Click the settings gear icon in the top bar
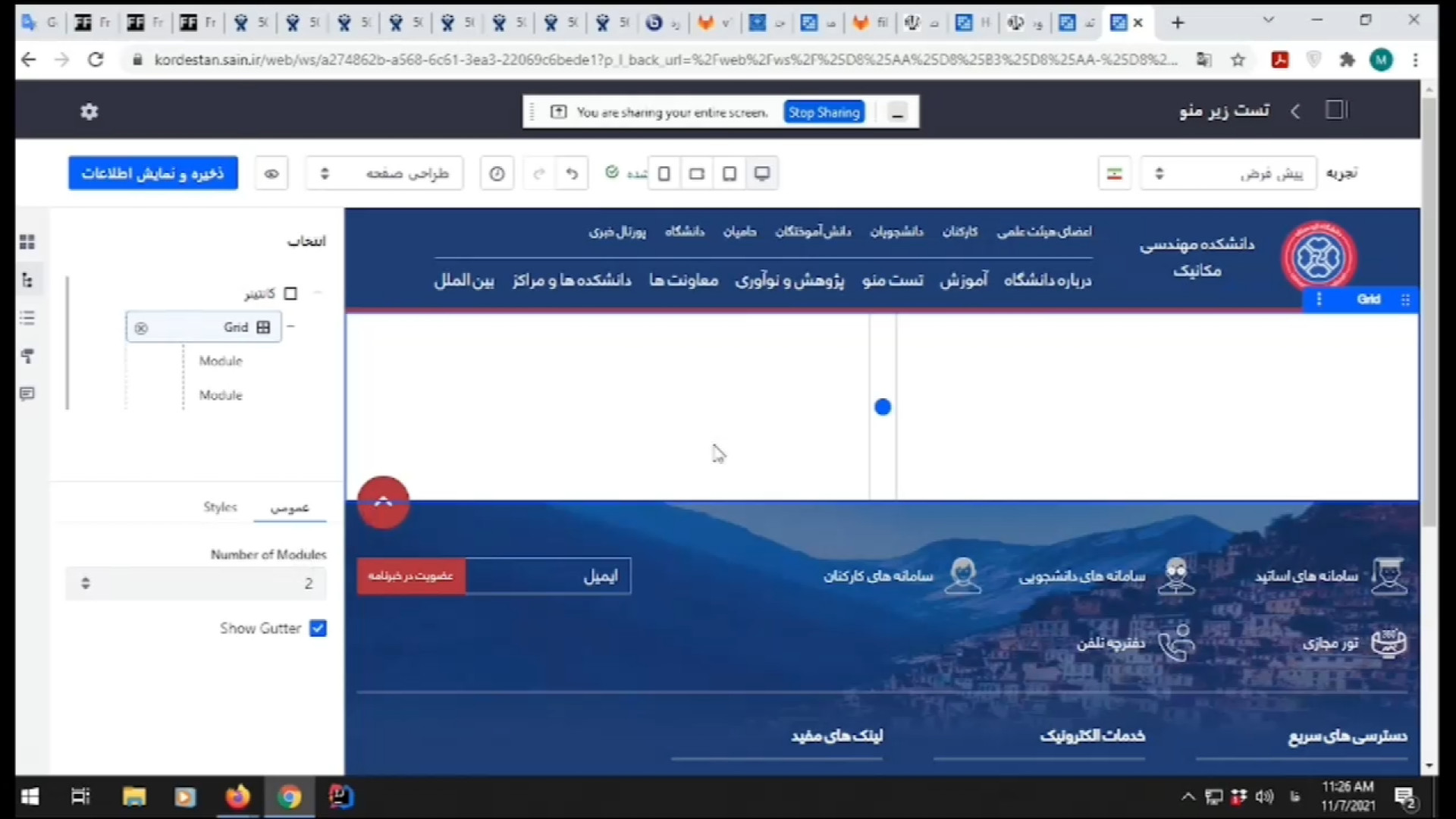The image size is (1456, 819). (89, 112)
